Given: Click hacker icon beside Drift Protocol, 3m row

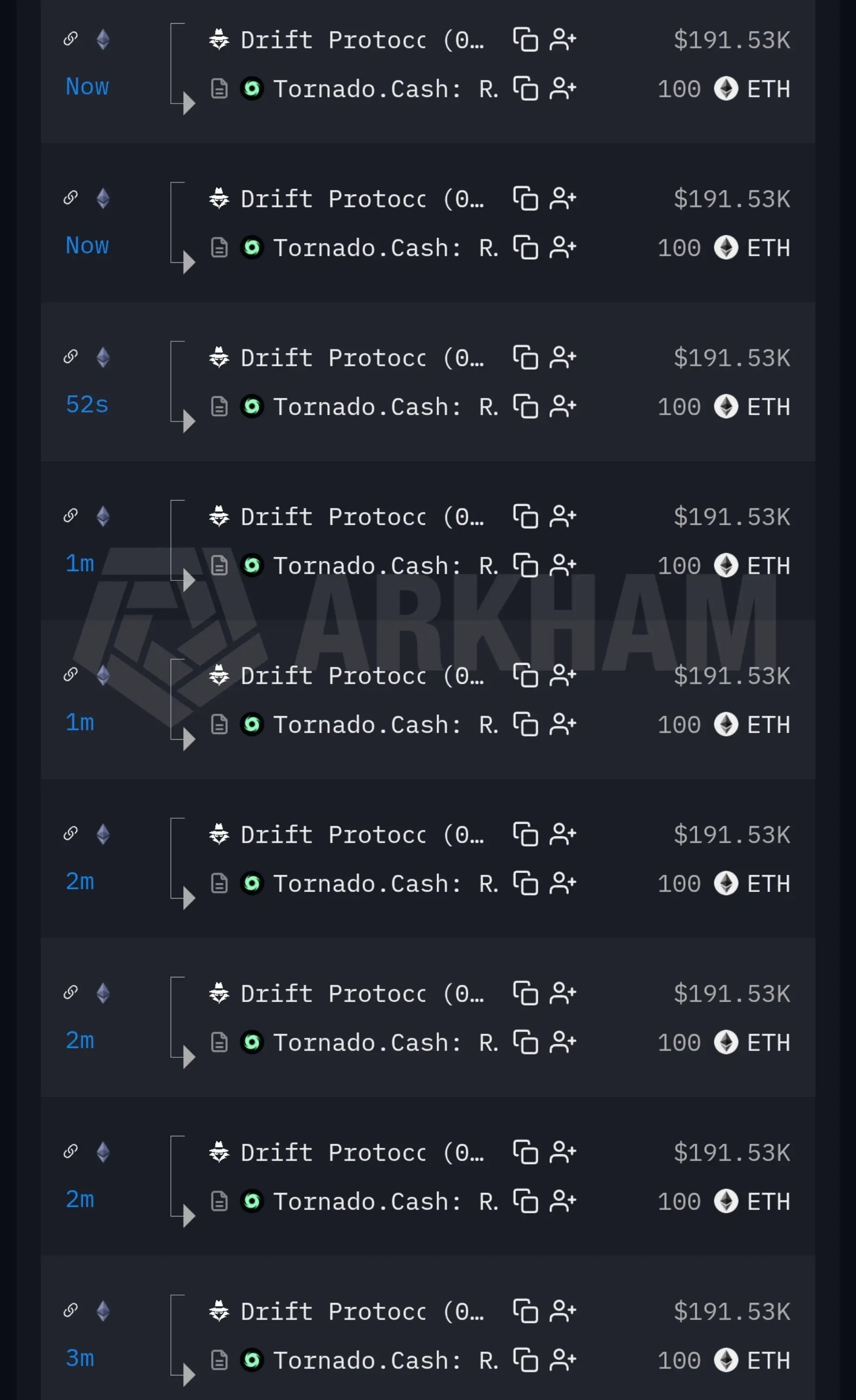Looking at the screenshot, I should tap(219, 1311).
